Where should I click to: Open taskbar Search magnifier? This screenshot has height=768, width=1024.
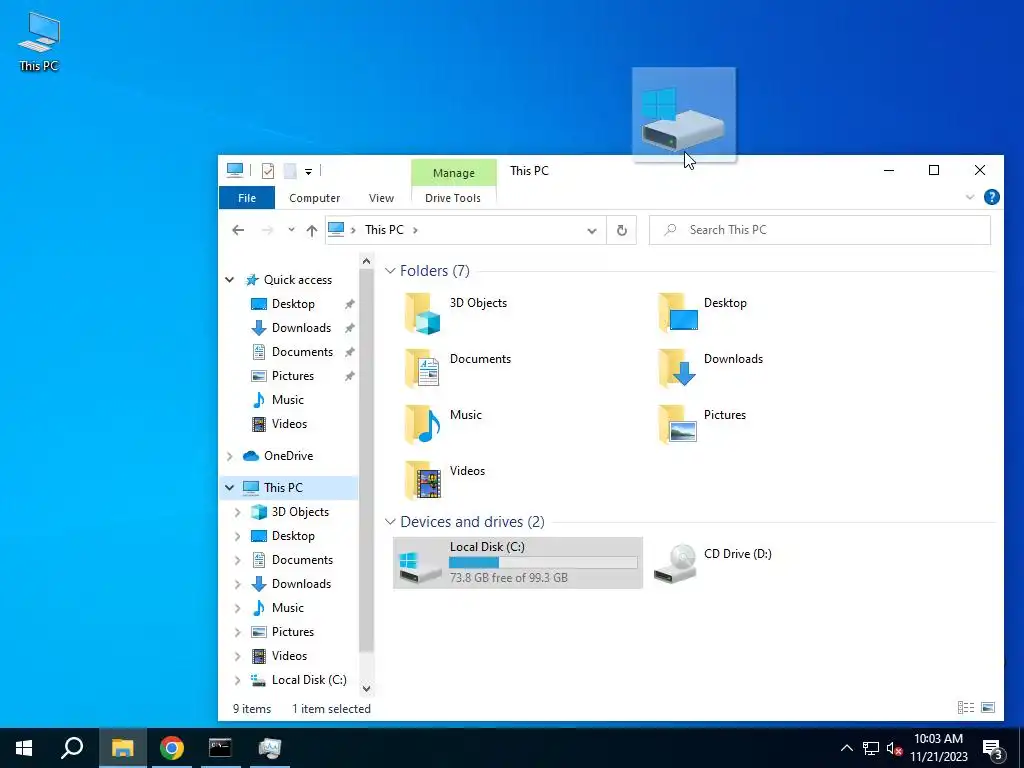[72, 748]
